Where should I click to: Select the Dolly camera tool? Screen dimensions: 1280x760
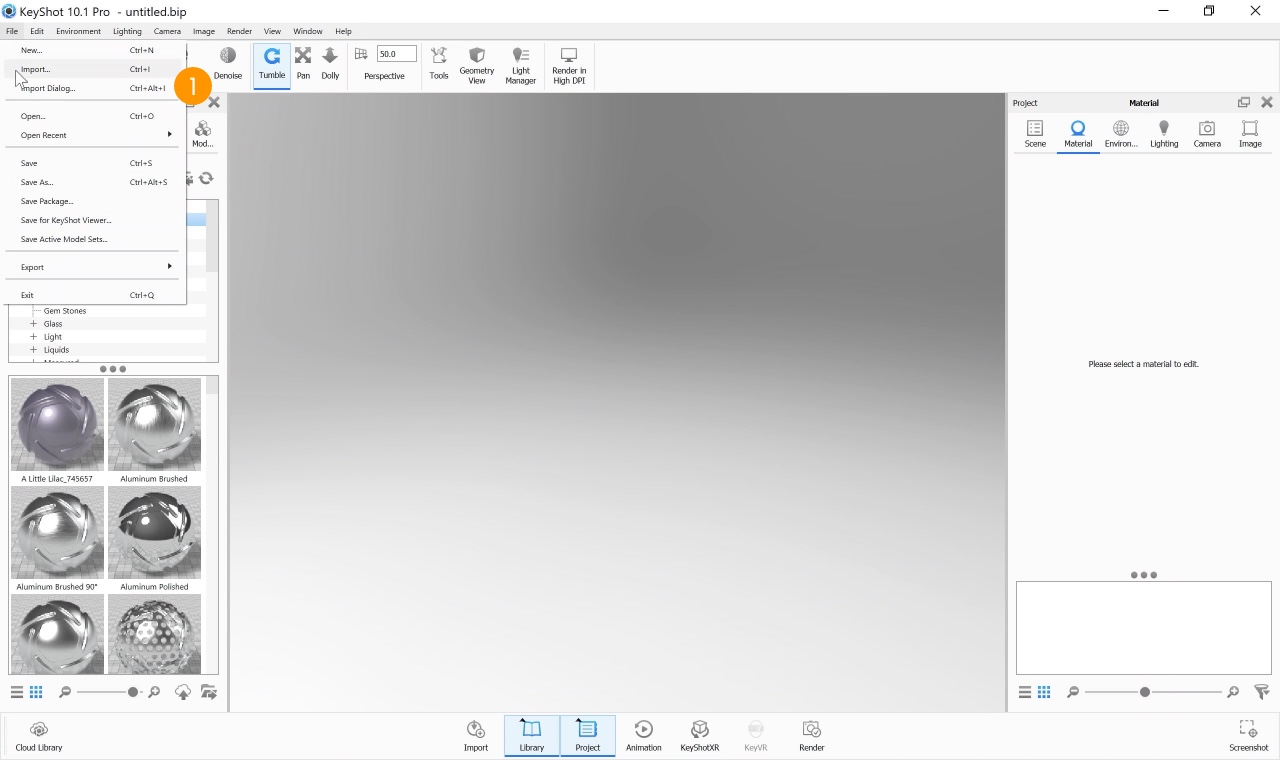tap(330, 63)
